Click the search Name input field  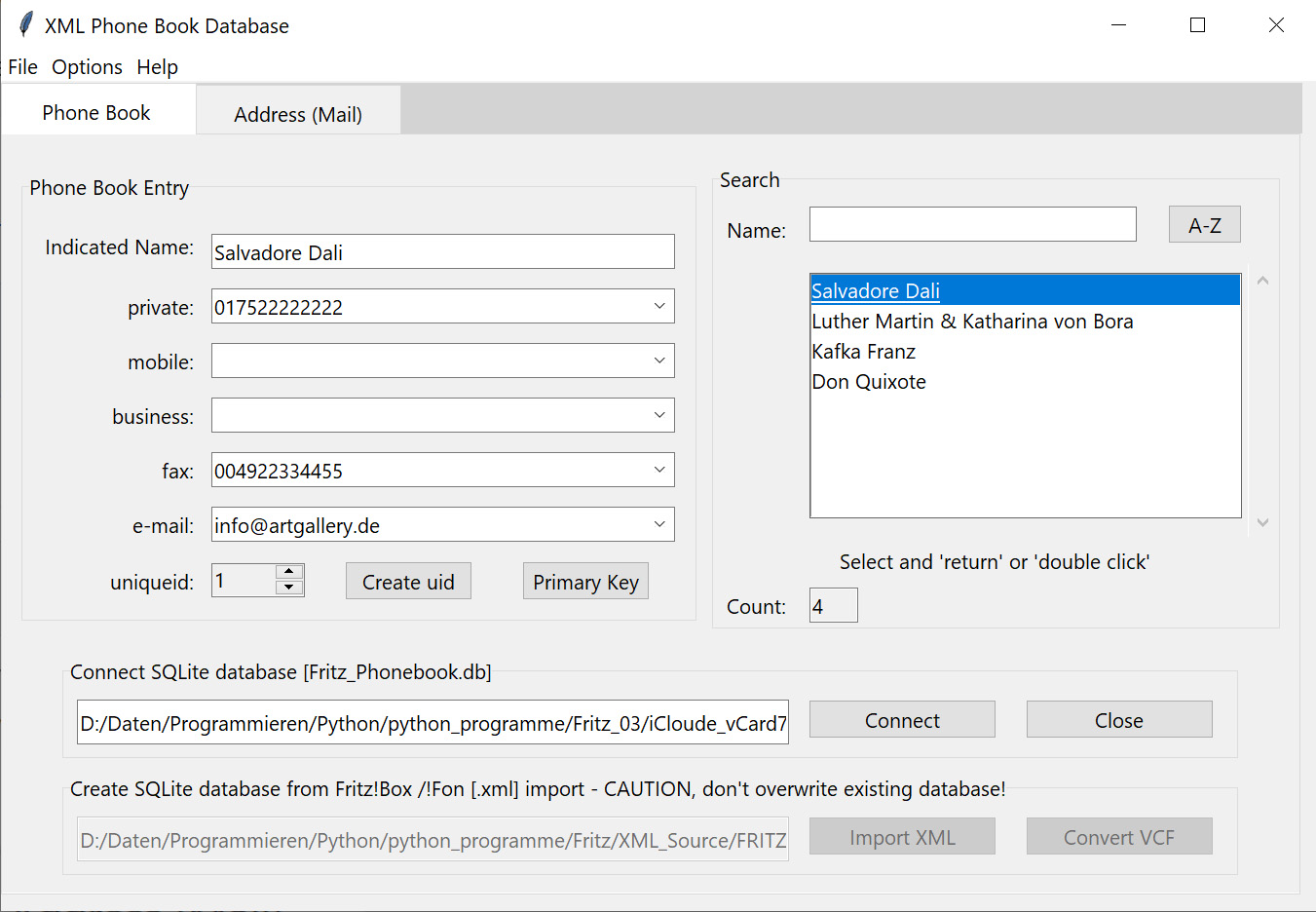coord(973,224)
